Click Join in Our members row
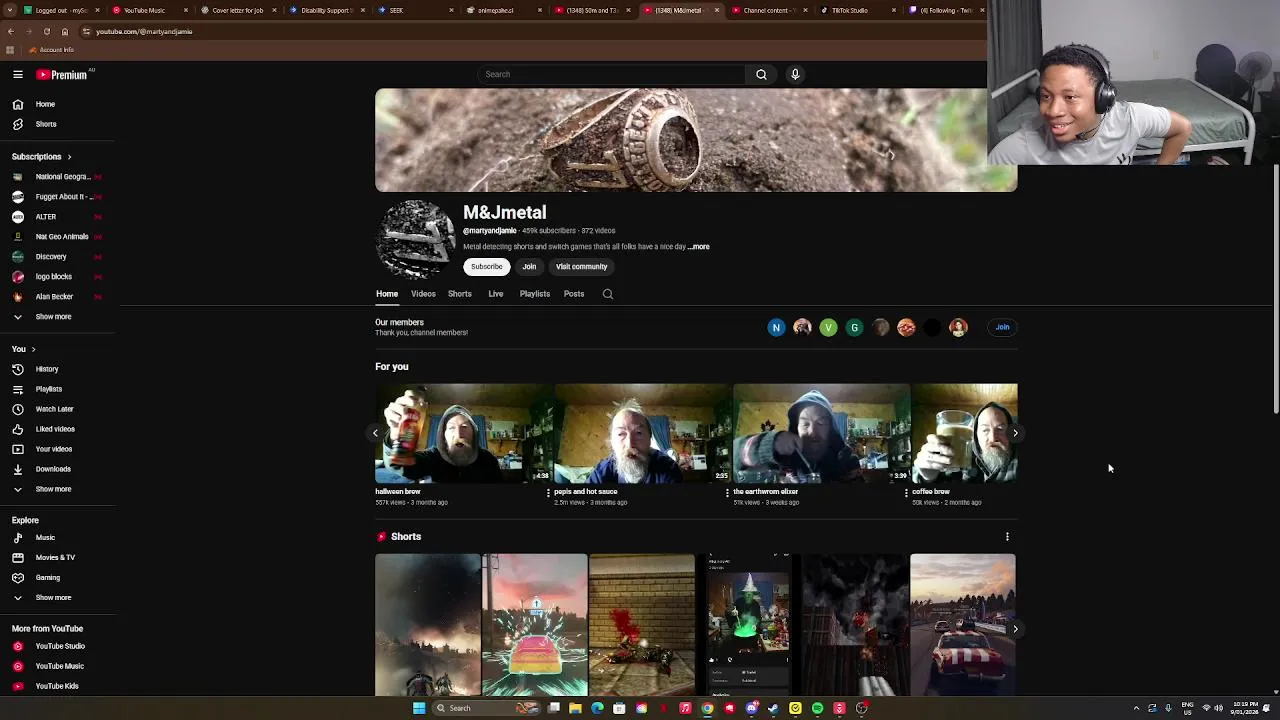The width and height of the screenshot is (1280, 720). [x=1002, y=327]
